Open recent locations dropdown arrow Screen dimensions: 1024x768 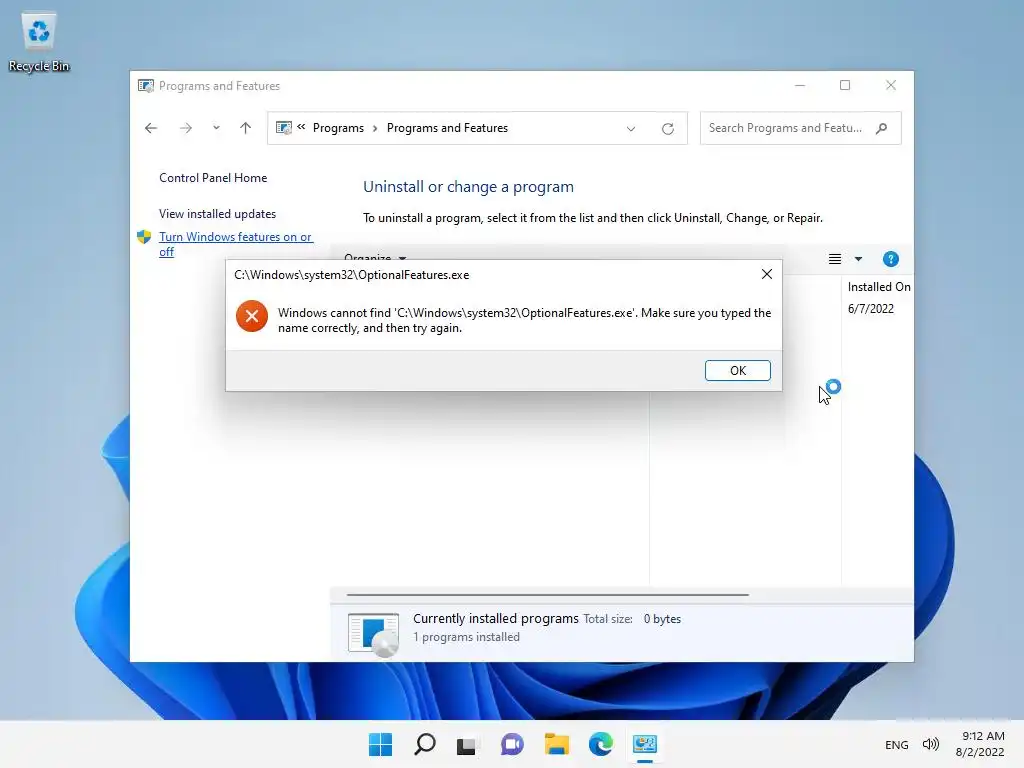[x=216, y=128]
